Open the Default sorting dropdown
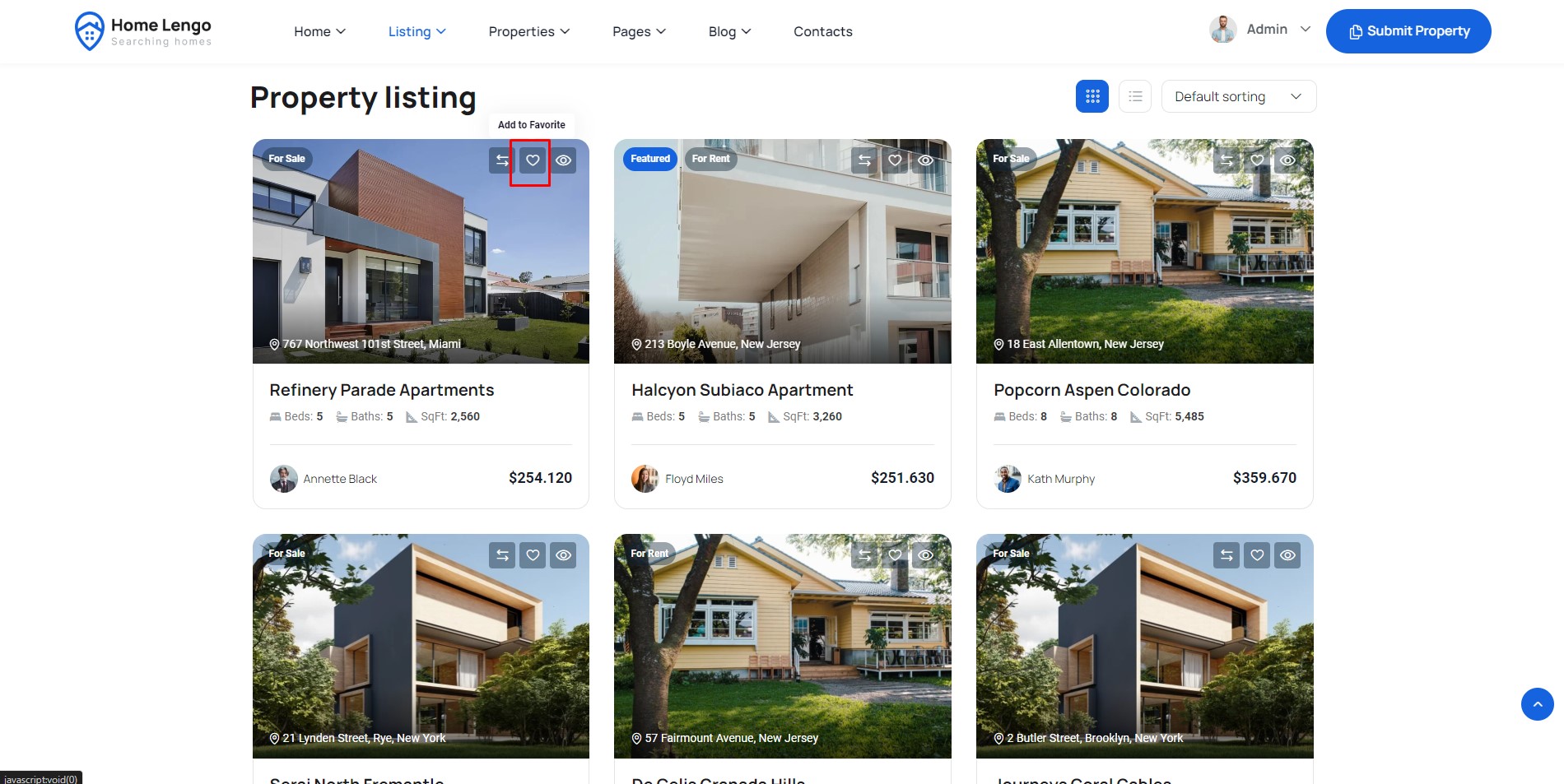This screenshot has height=784, width=1564. tap(1239, 96)
